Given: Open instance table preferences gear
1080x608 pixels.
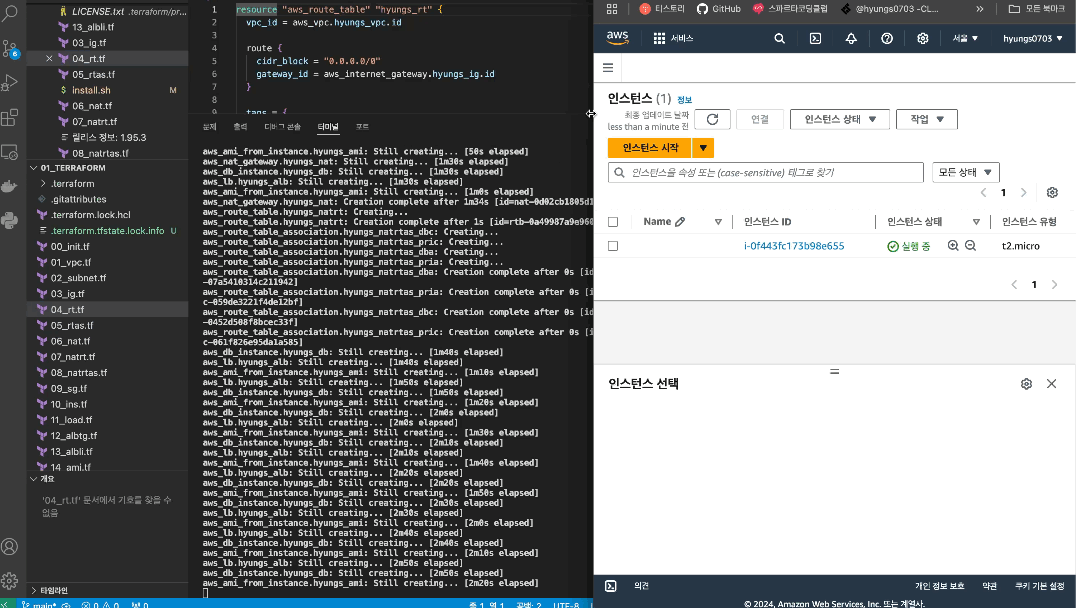Looking at the screenshot, I should [1052, 193].
